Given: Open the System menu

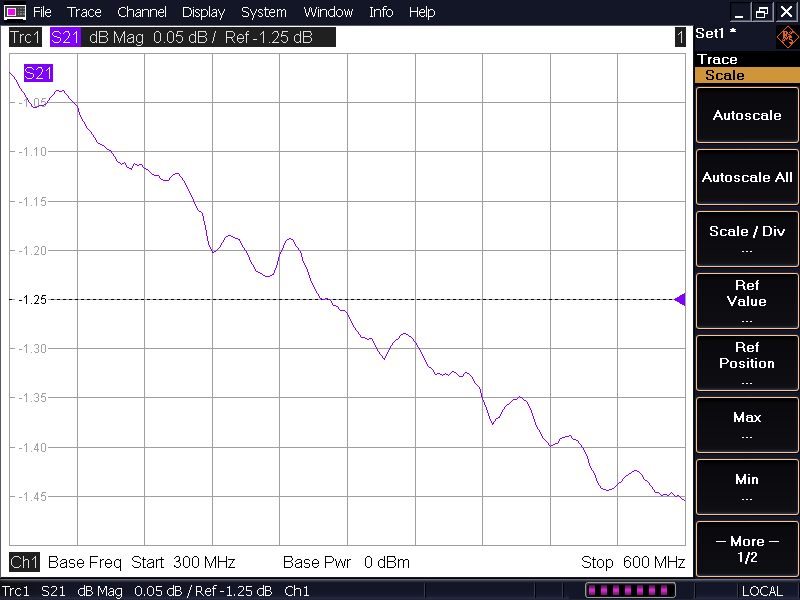Looking at the screenshot, I should 263,12.
